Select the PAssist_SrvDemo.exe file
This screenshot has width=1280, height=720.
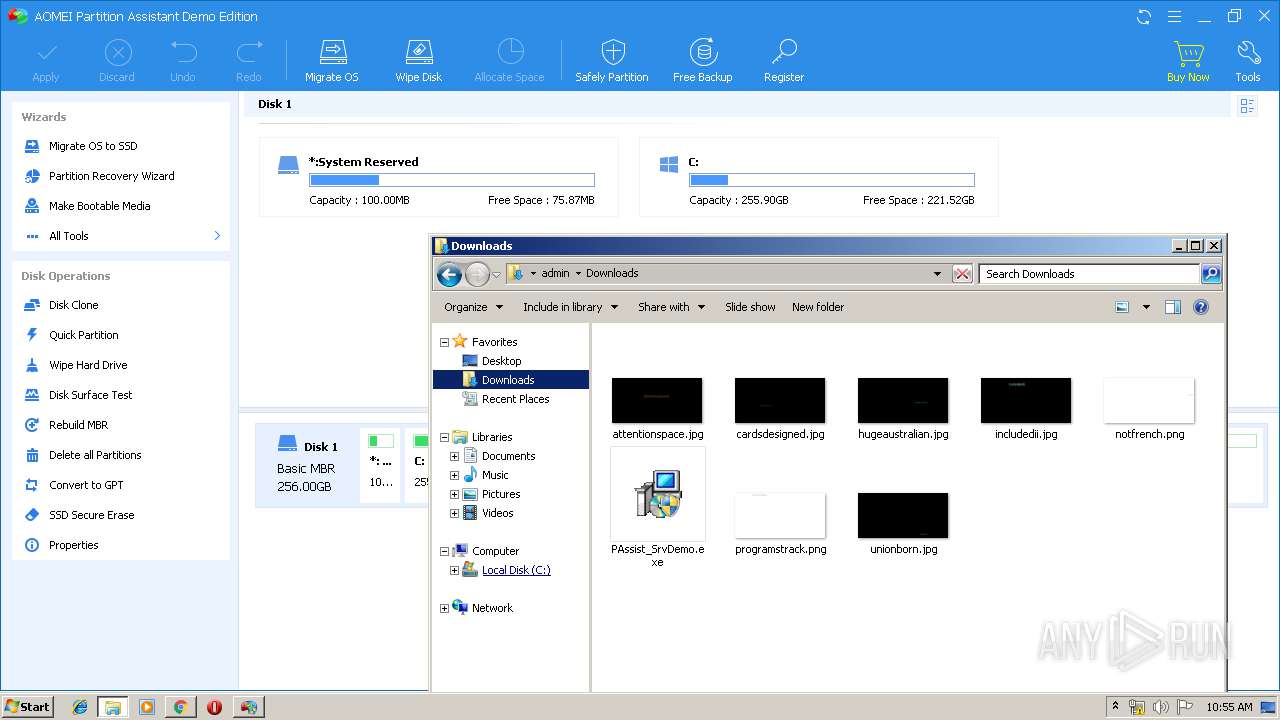click(x=658, y=508)
